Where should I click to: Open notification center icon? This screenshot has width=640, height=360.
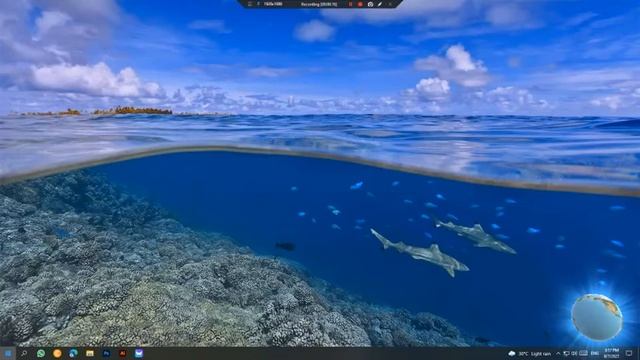click(629, 353)
